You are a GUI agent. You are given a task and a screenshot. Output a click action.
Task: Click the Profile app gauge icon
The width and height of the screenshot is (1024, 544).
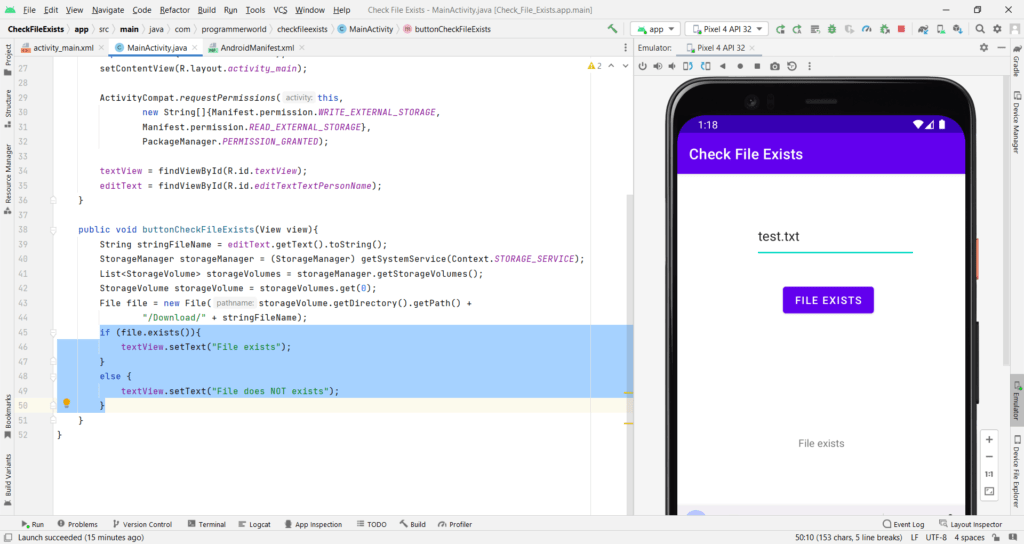tap(867, 29)
